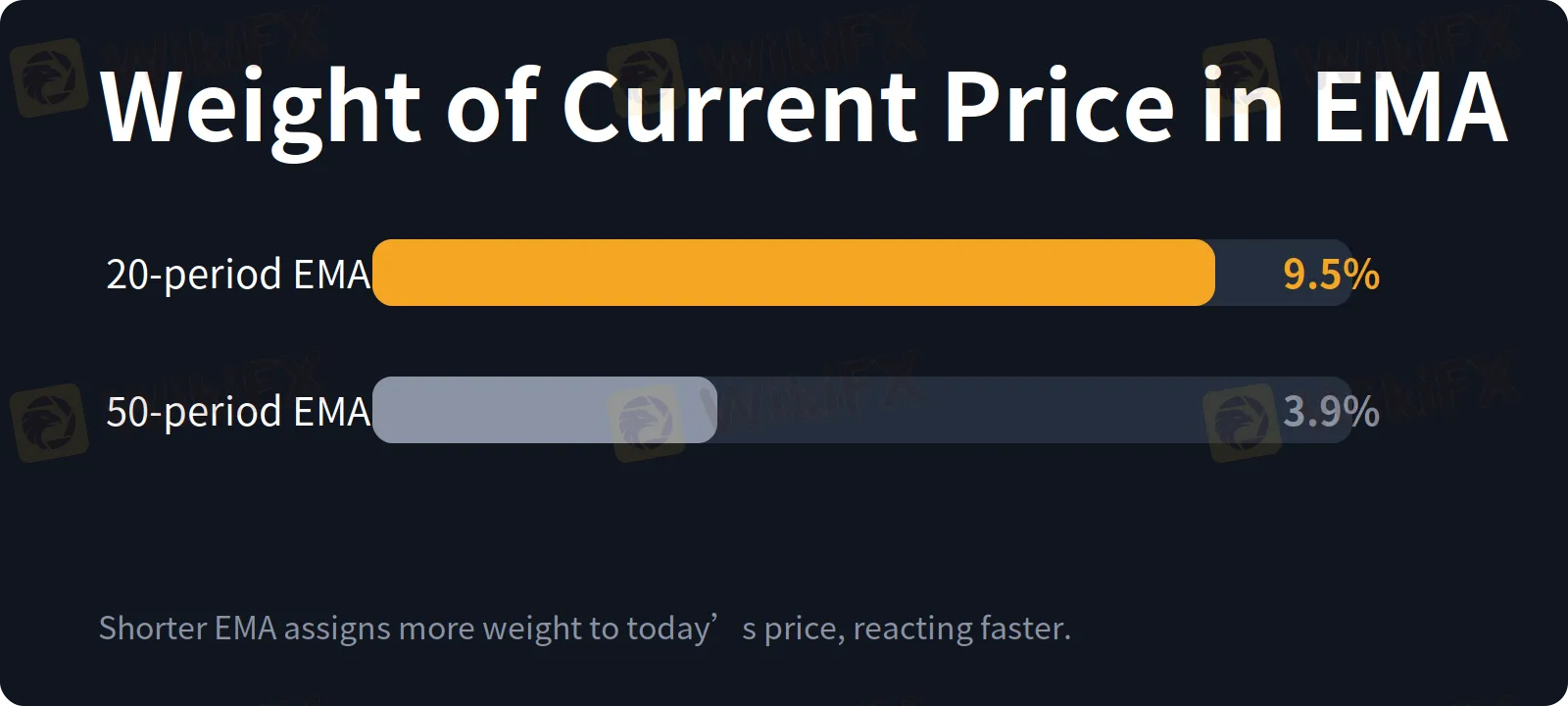Screen dimensions: 1568x706
Task: Click the empty track after the orange bar
Action: click(1284, 273)
